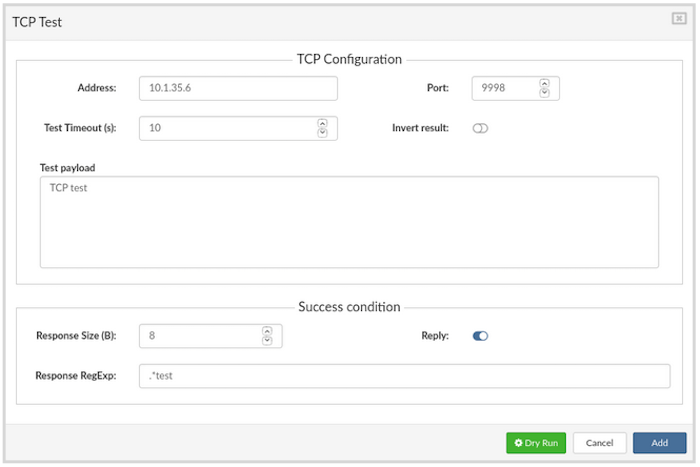Enable the Invert result toggle
Image resolution: width=700 pixels, height=467 pixels.
click(x=480, y=128)
